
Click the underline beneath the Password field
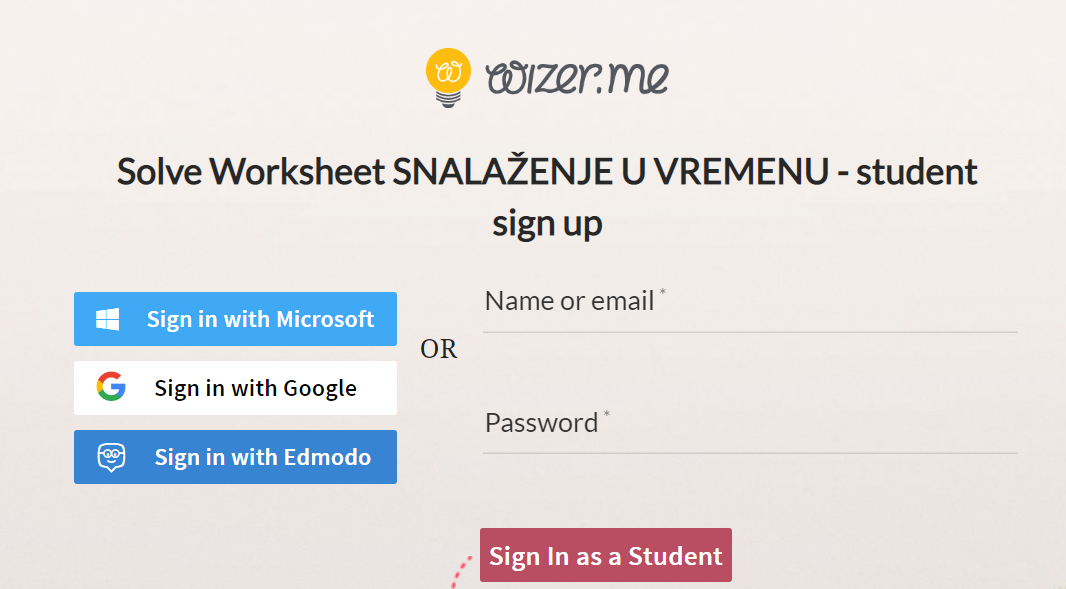pyautogui.click(x=750, y=453)
